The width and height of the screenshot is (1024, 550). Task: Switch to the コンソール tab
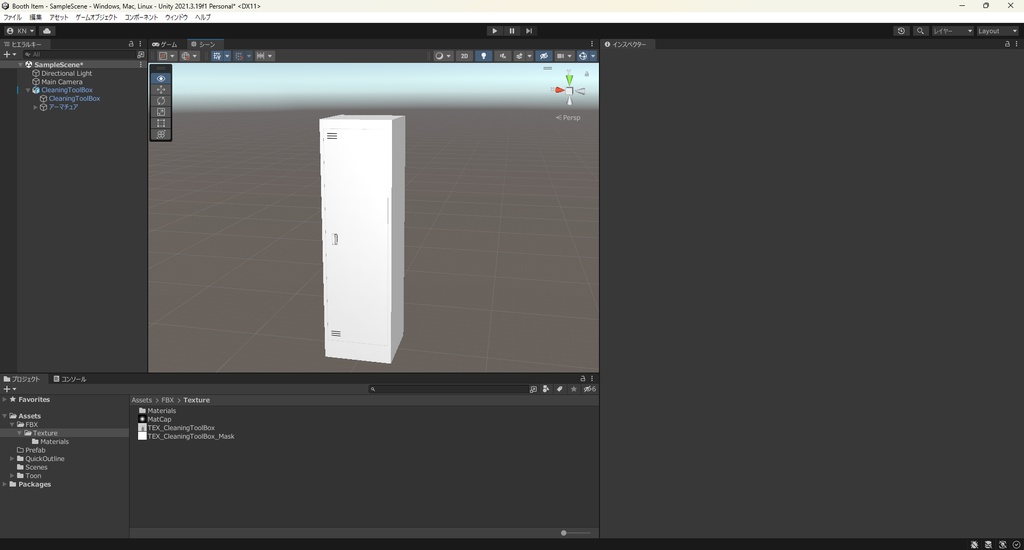pos(70,379)
